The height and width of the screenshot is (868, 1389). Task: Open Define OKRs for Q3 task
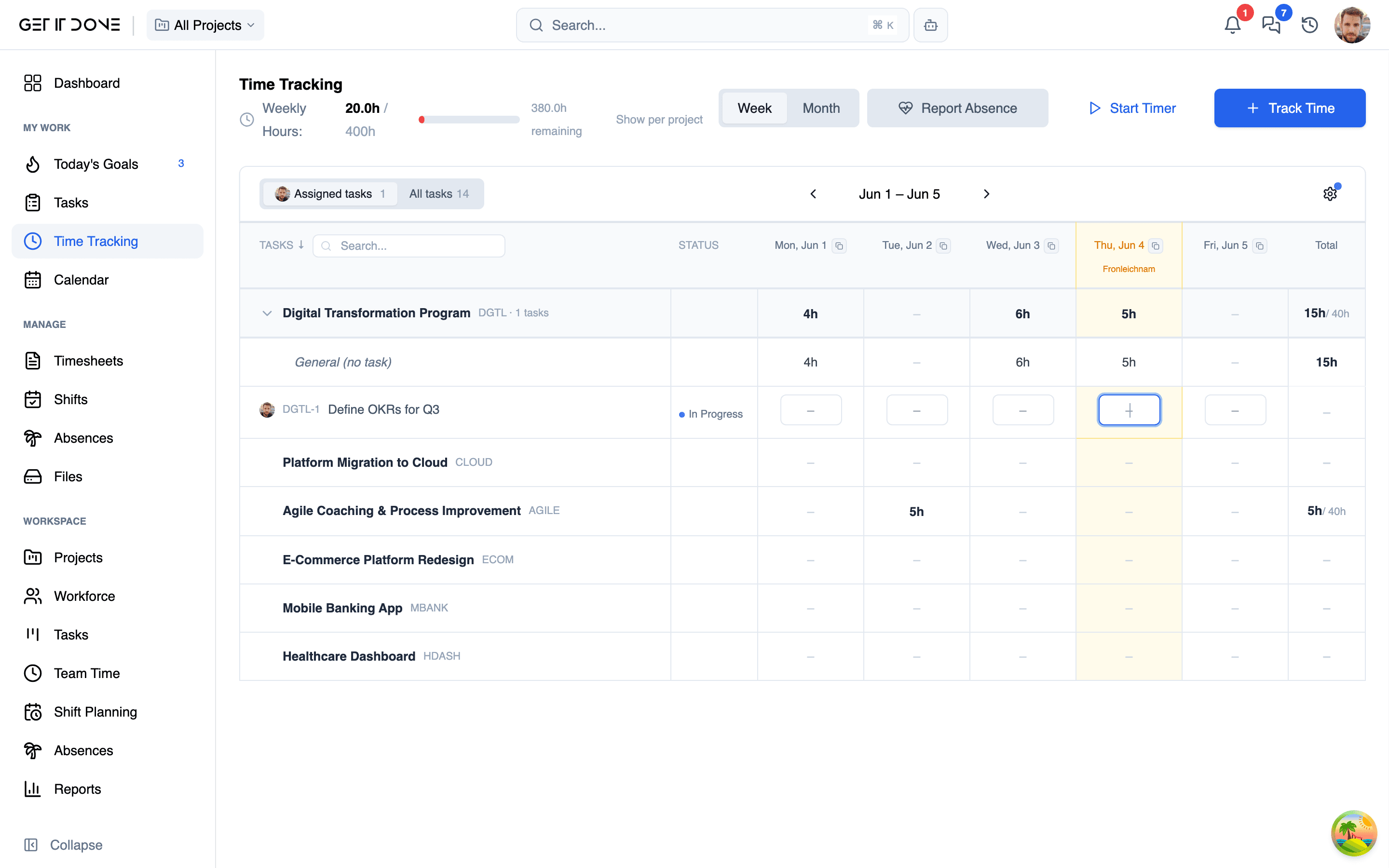click(x=383, y=409)
